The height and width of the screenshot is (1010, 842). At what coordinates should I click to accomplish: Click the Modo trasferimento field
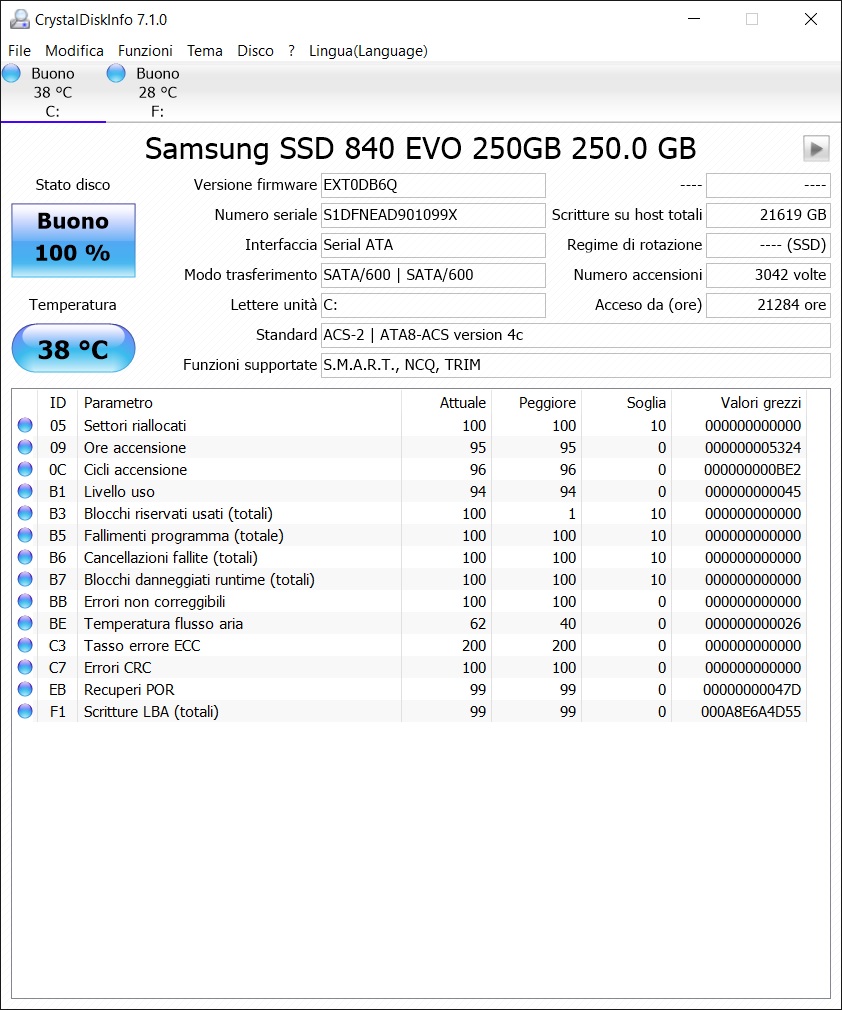click(433, 275)
